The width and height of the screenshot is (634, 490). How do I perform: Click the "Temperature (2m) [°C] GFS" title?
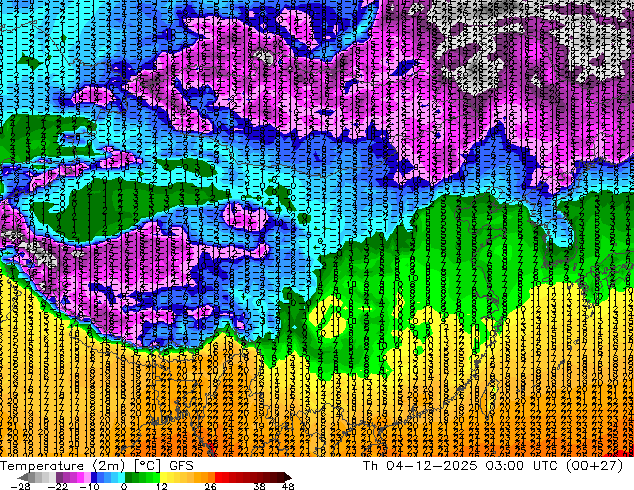[97, 466]
